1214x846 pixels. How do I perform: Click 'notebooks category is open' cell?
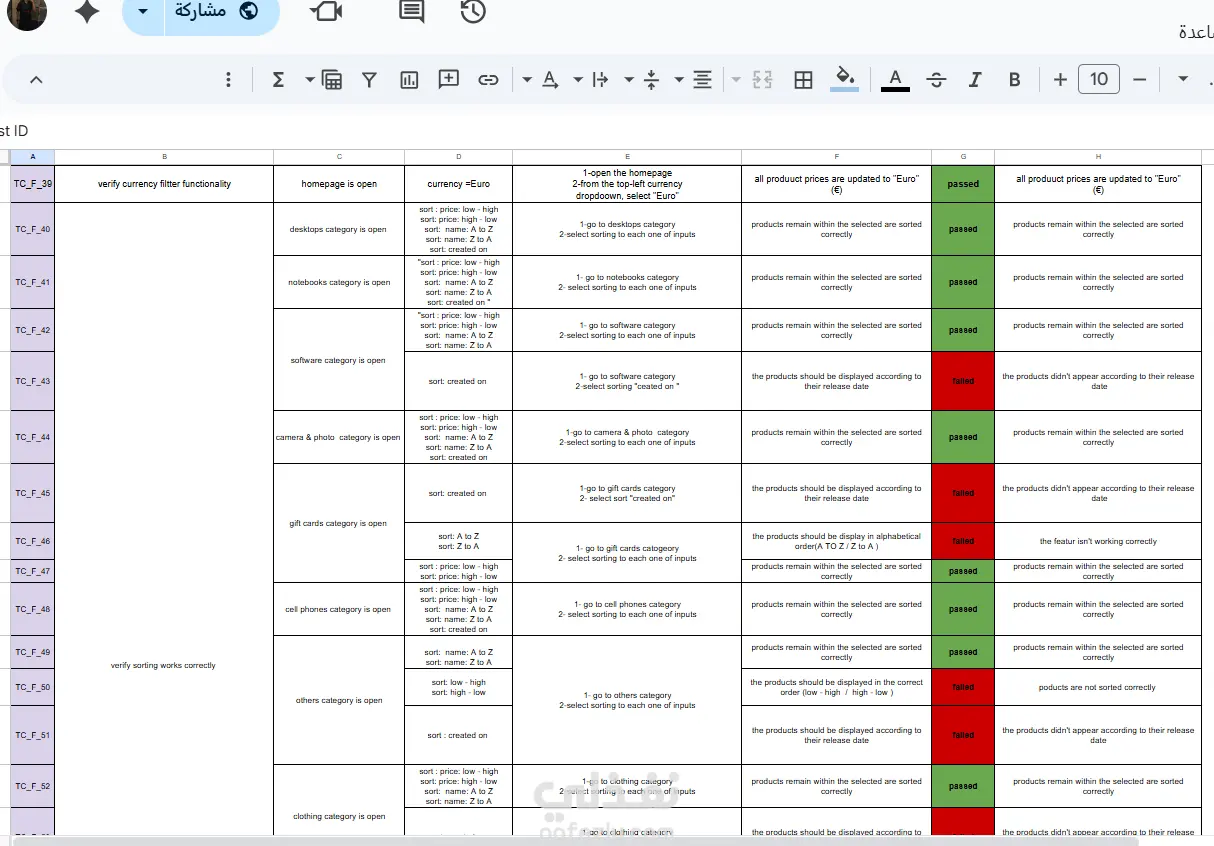(x=339, y=282)
